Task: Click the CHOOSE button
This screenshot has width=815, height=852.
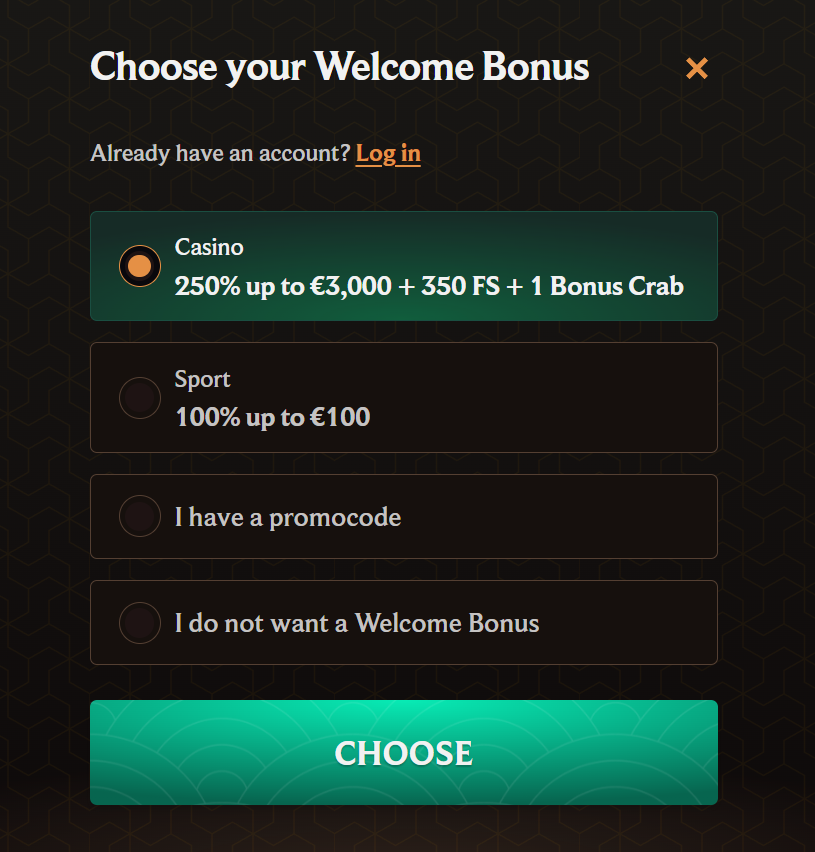Action: (404, 753)
